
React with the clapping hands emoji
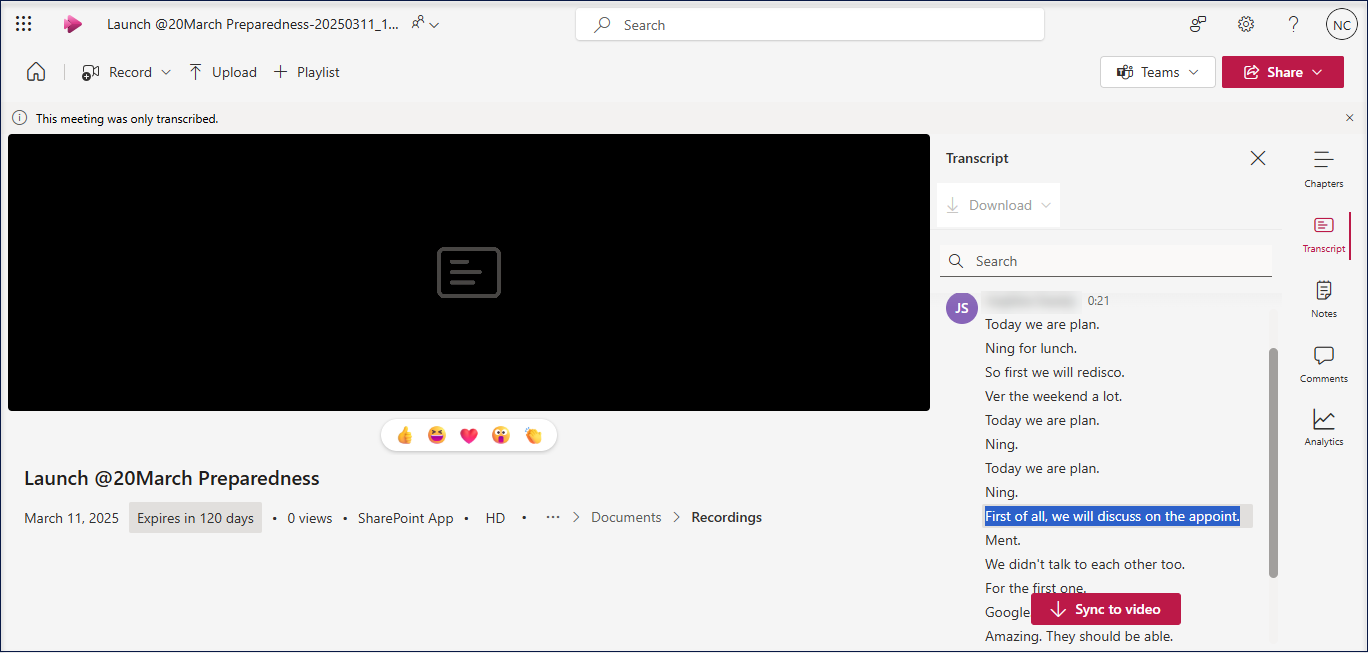533,435
